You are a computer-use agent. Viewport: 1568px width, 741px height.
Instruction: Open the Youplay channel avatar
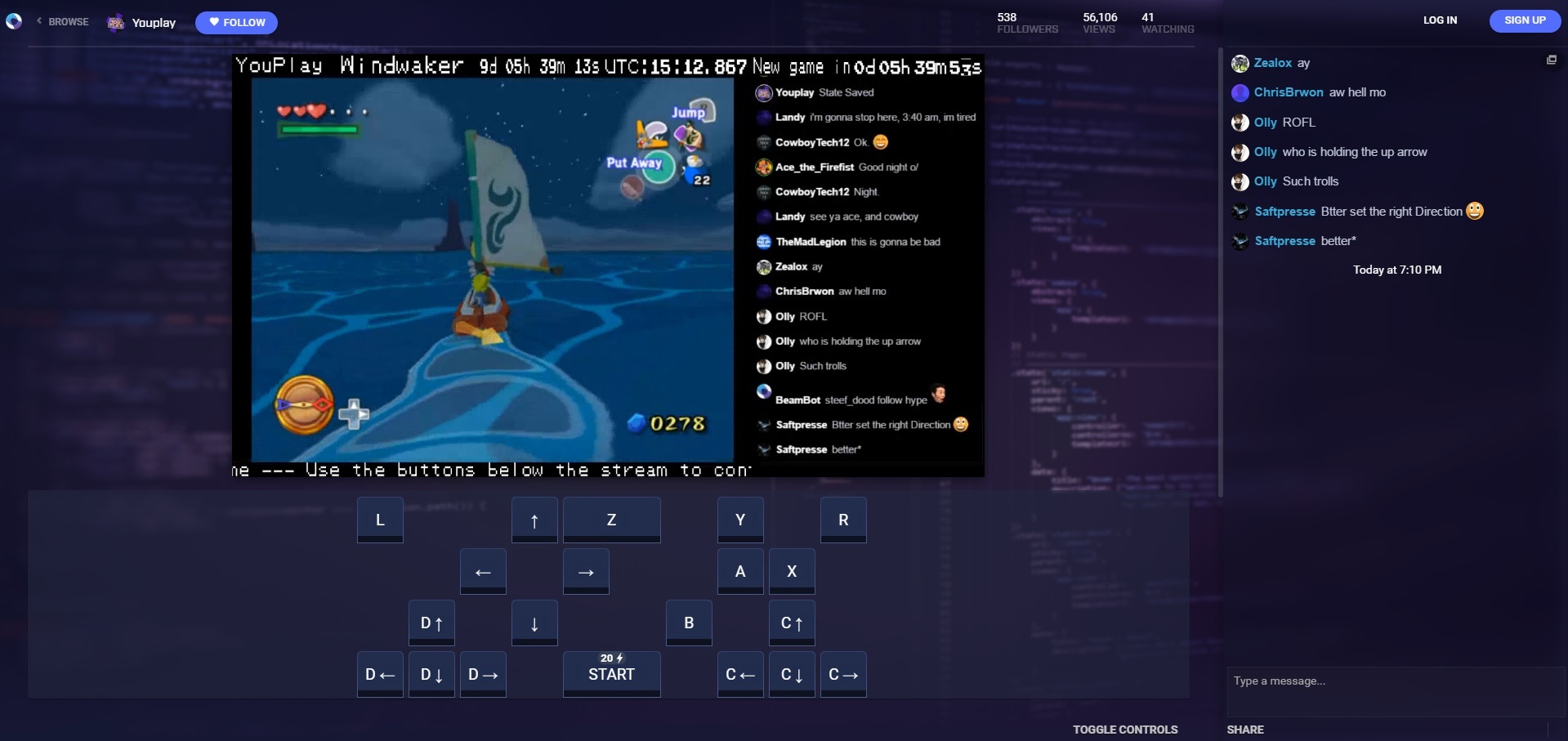(116, 23)
